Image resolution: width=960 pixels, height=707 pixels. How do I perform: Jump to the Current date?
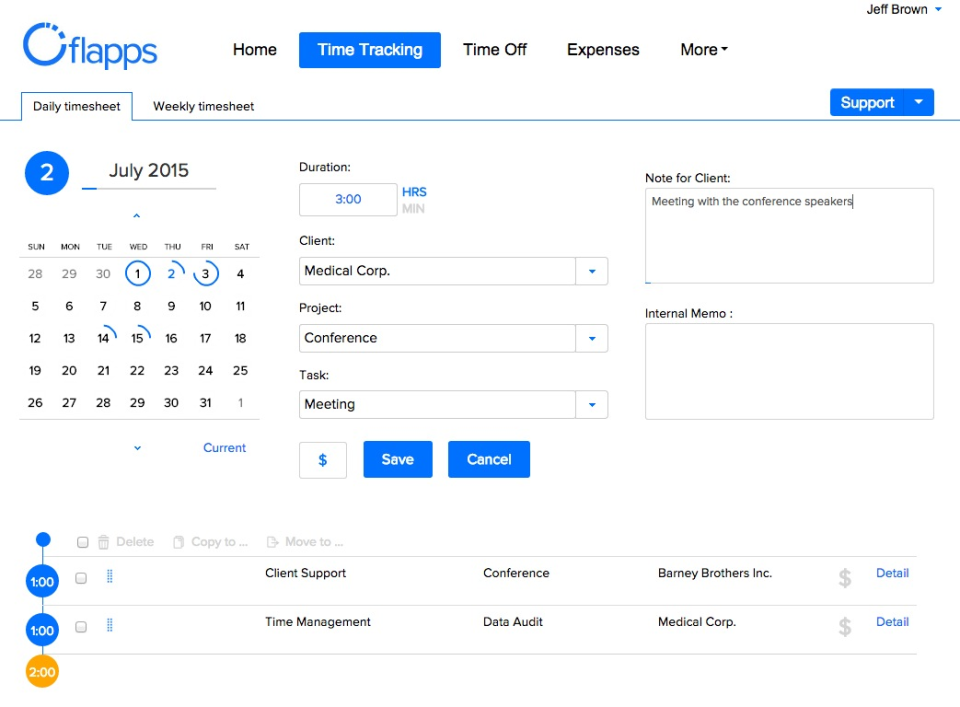(224, 448)
